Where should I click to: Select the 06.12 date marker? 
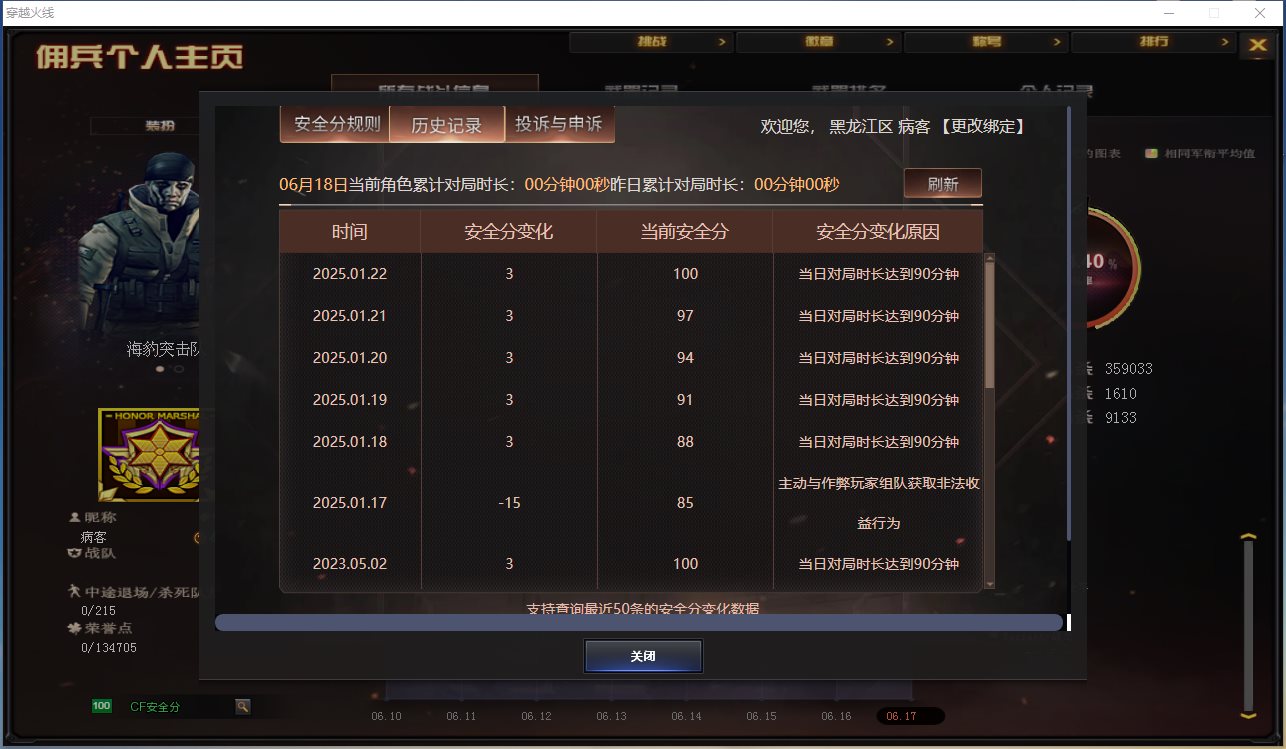tap(536, 716)
